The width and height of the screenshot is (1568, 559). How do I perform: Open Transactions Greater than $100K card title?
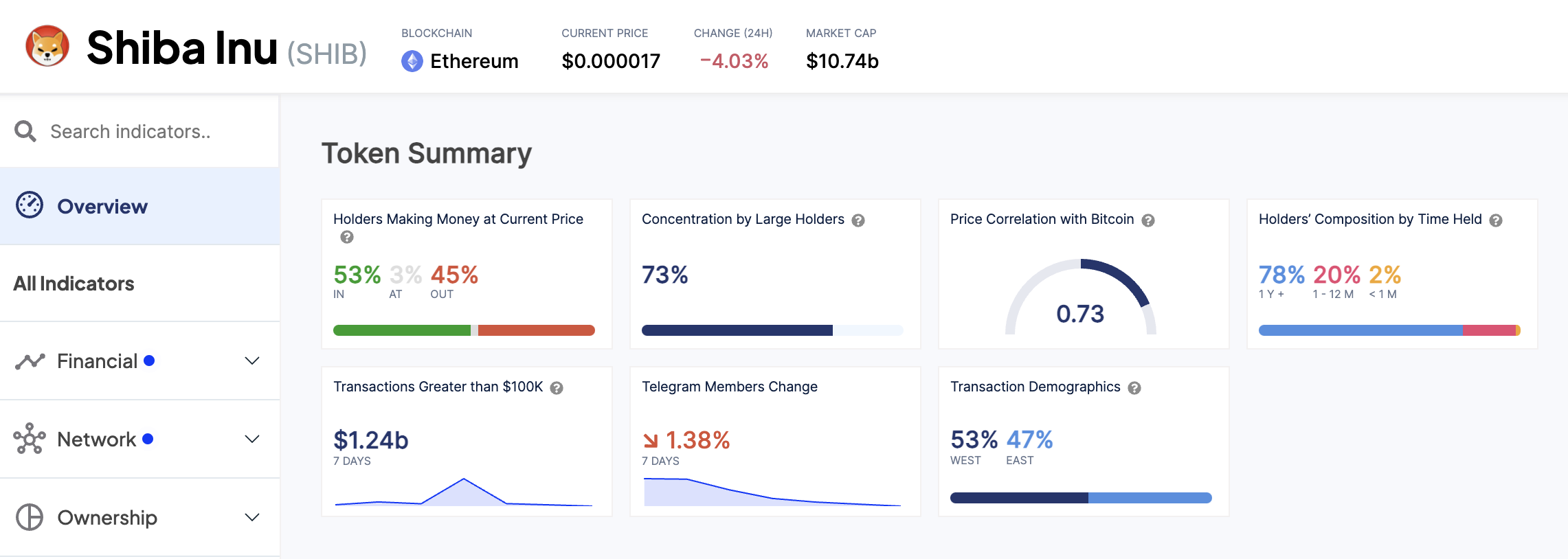(438, 387)
